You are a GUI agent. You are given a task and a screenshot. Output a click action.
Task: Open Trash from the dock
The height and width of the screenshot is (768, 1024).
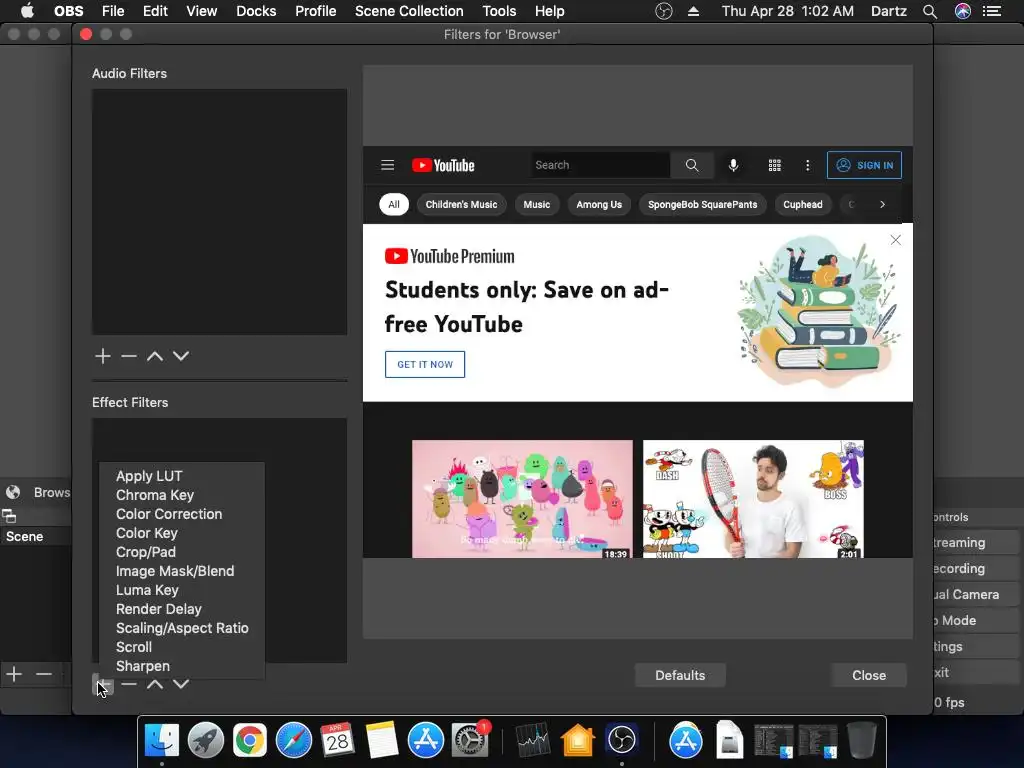[x=861, y=741]
